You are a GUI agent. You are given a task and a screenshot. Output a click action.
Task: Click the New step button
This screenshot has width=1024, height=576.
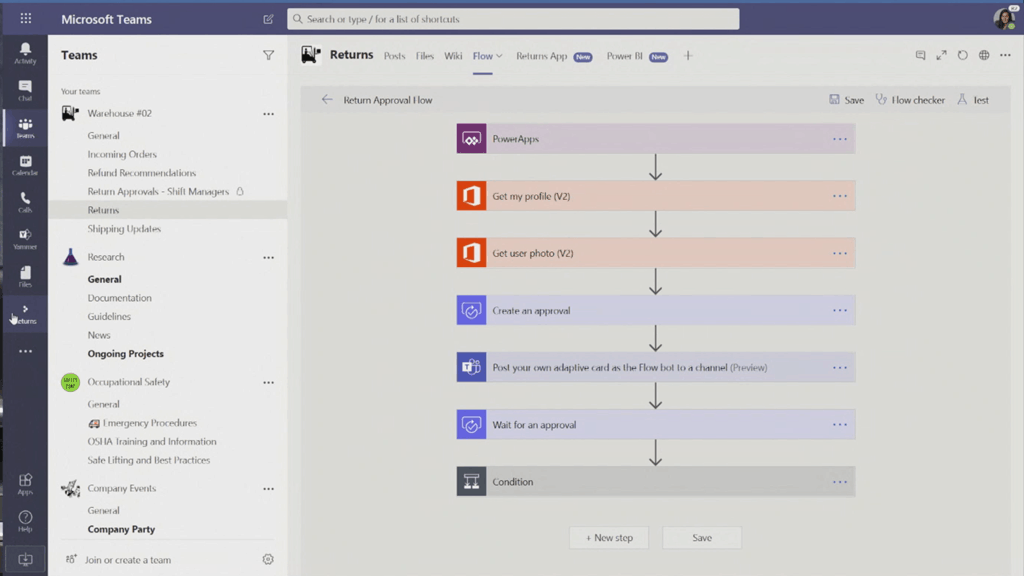[x=609, y=538]
